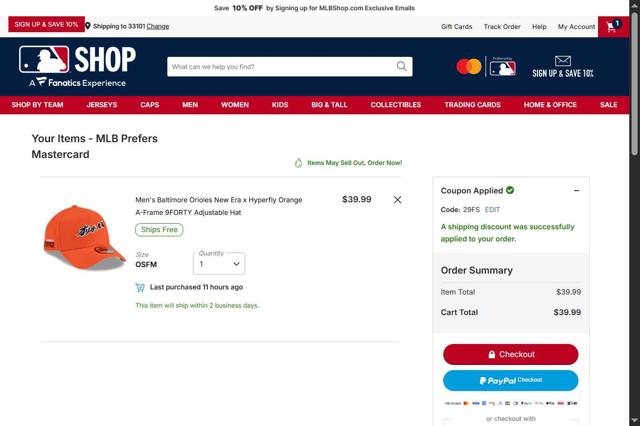640x426 pixels.
Task: Remove the Orioles hat with X icon
Action: pos(397,200)
